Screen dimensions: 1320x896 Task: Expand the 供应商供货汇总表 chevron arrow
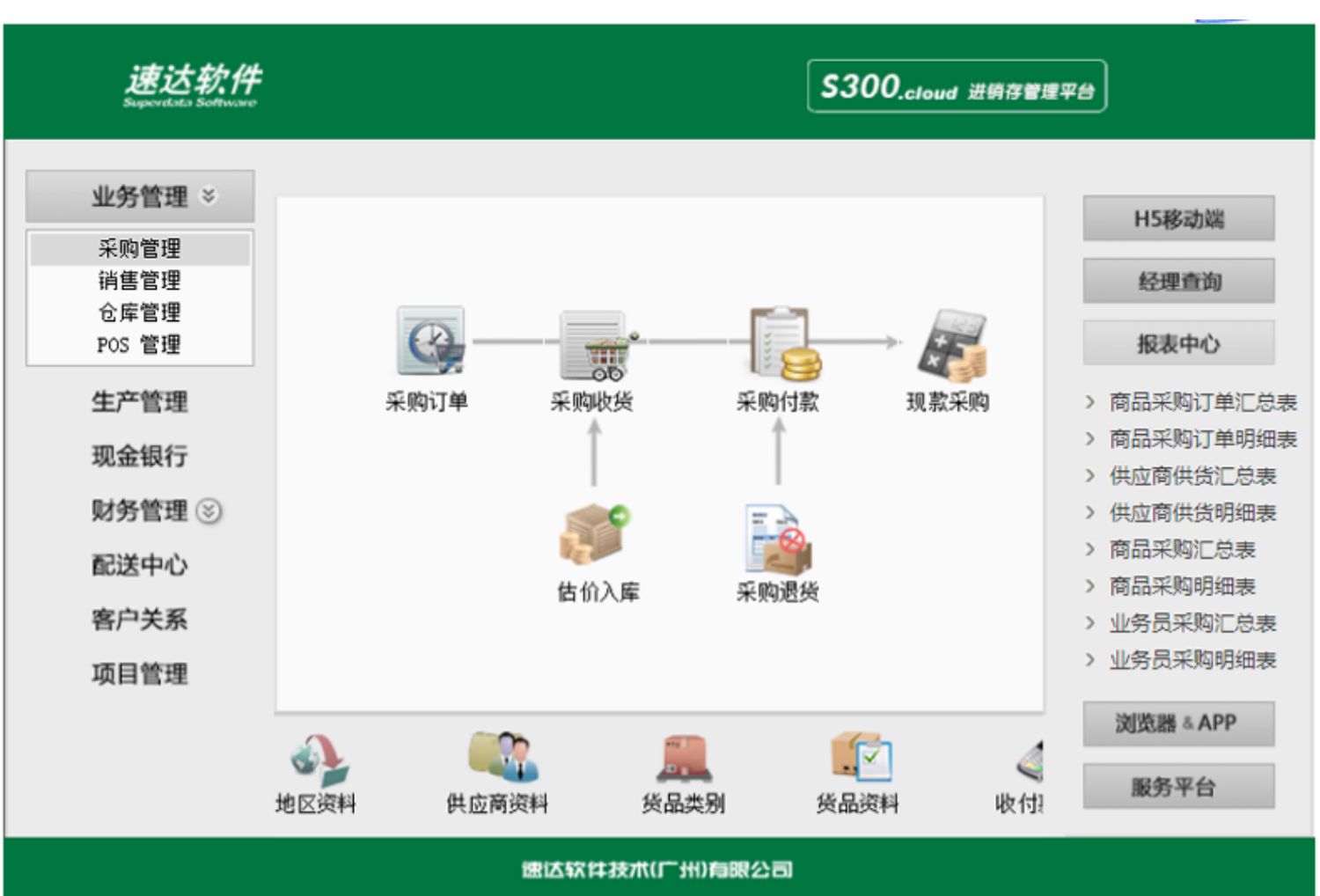click(x=1090, y=476)
